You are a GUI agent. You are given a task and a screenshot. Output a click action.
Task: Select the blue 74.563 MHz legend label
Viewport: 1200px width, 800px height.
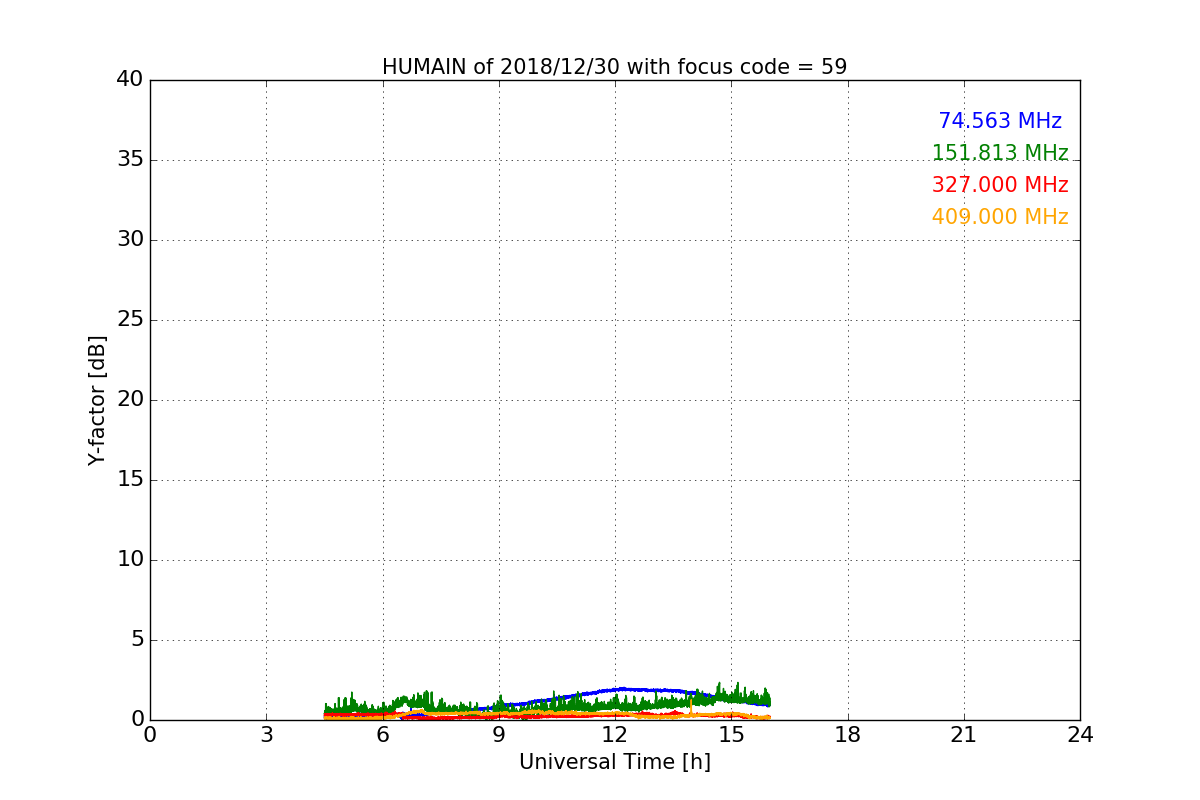(1000, 121)
